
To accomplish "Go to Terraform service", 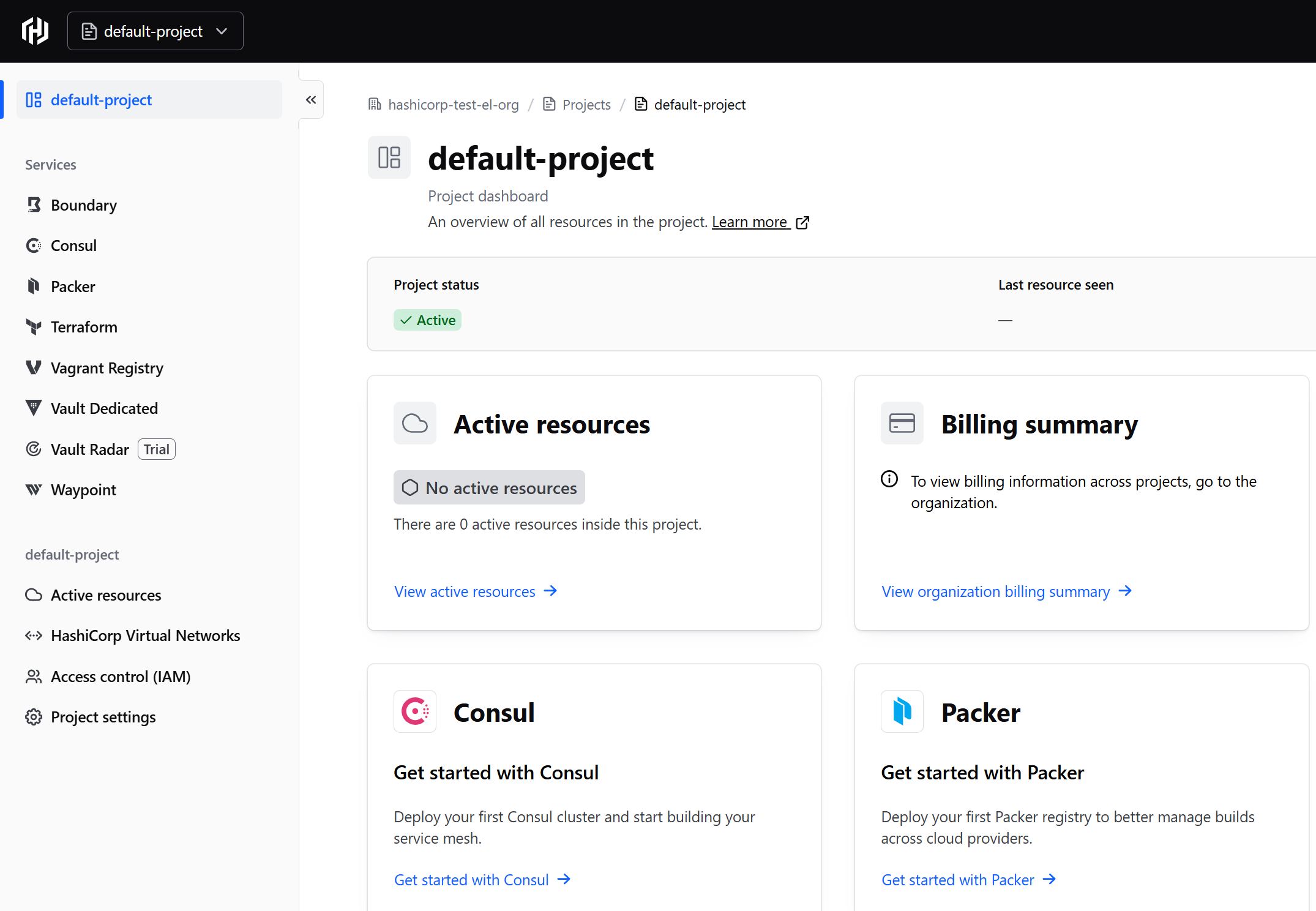I will pos(83,327).
